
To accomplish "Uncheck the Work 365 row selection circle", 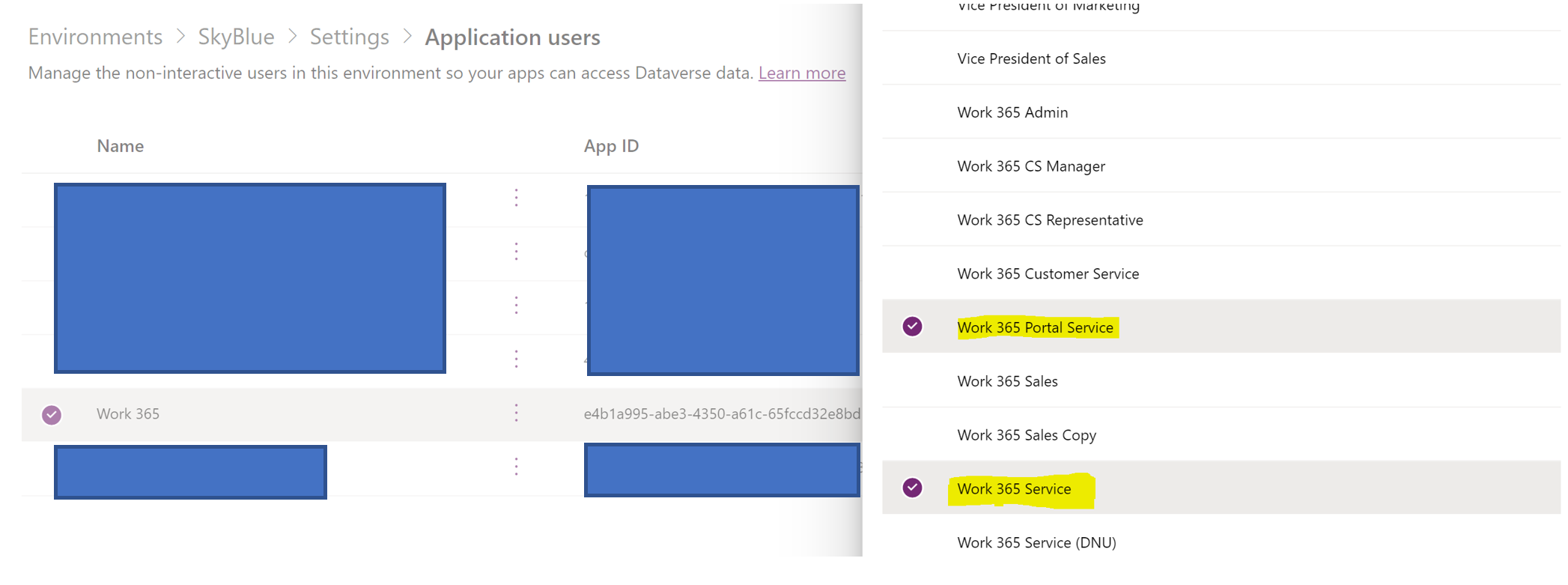I will point(52,414).
